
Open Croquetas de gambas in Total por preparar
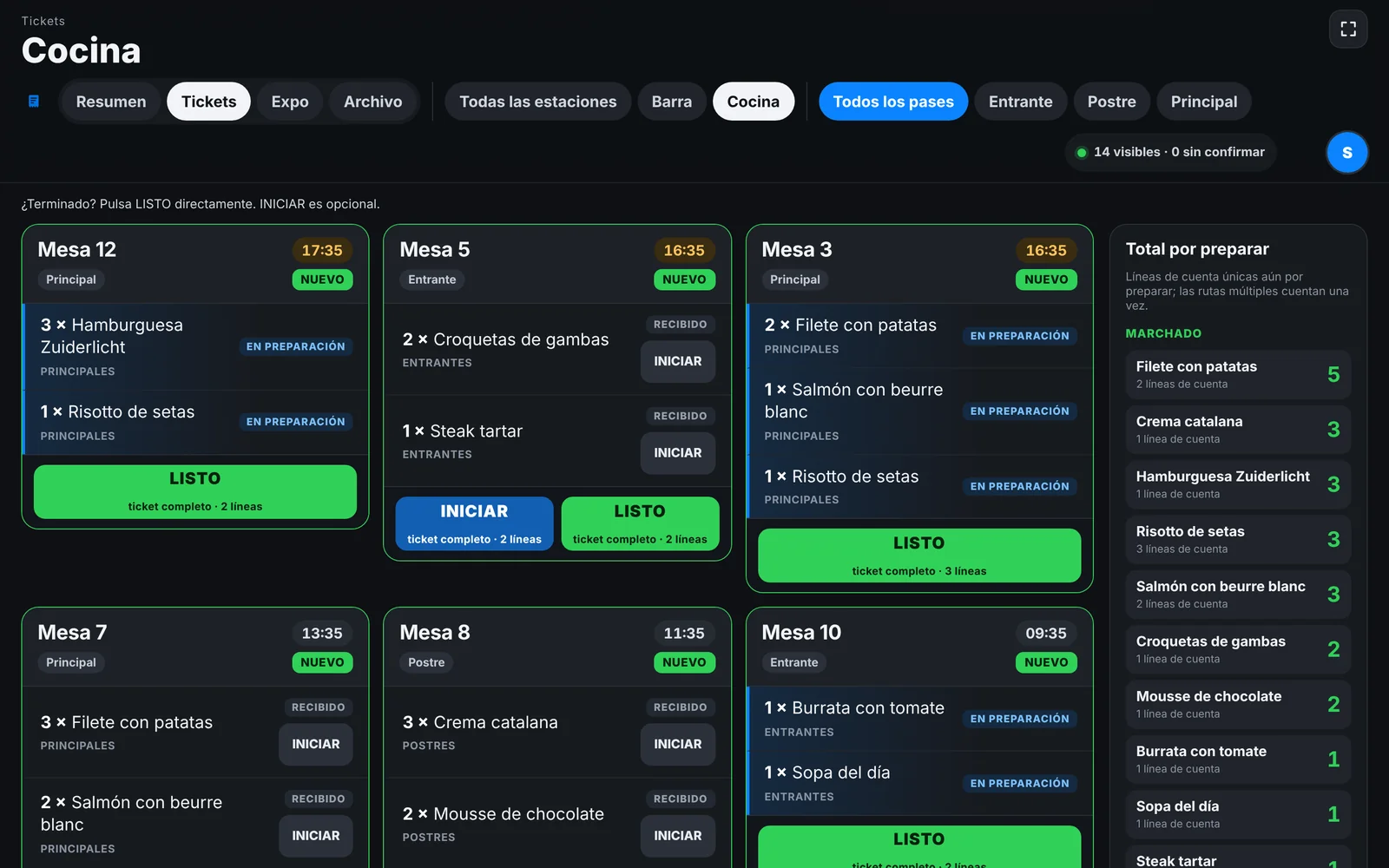pyautogui.click(x=1238, y=649)
